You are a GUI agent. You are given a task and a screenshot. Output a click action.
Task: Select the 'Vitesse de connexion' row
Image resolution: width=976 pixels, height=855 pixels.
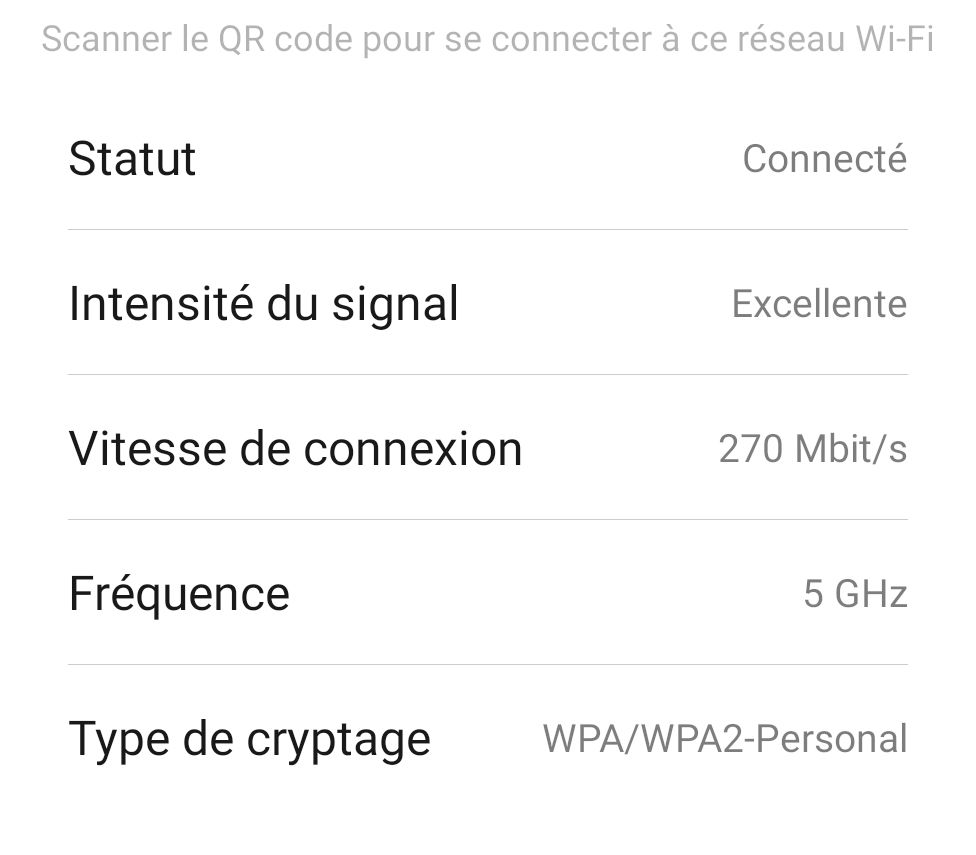(x=488, y=449)
